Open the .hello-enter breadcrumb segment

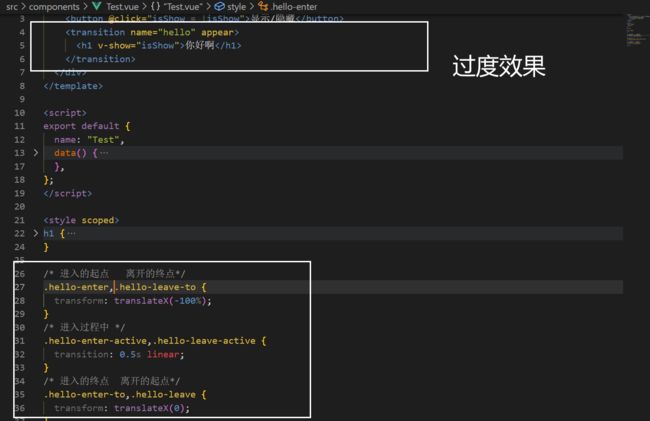[294, 7]
